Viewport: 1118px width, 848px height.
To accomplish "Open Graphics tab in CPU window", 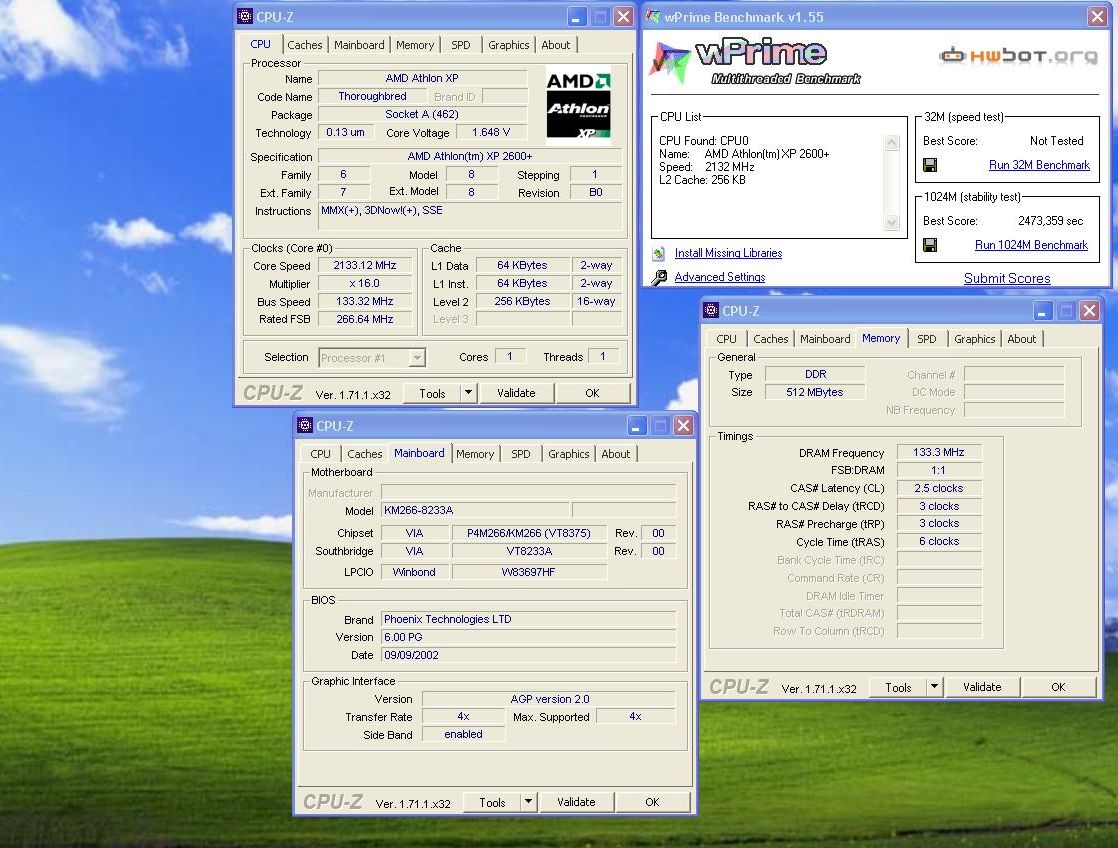I will (508, 45).
